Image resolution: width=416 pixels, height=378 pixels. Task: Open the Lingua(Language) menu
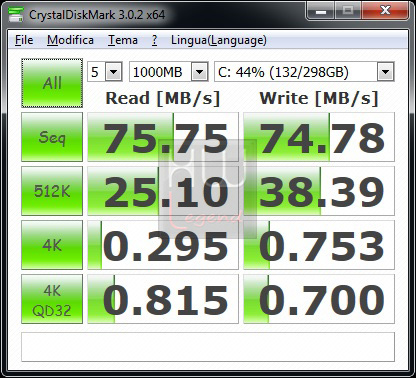point(219,40)
